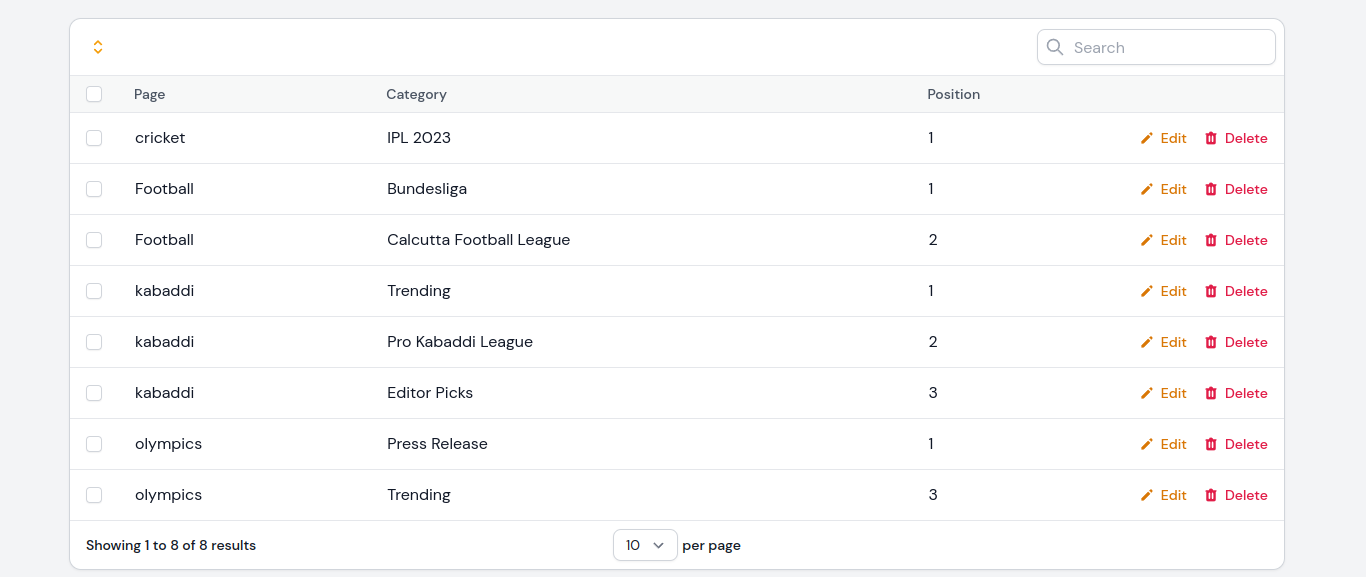This screenshot has width=1366, height=577.
Task: Open the per page count dropdown
Action: point(645,545)
